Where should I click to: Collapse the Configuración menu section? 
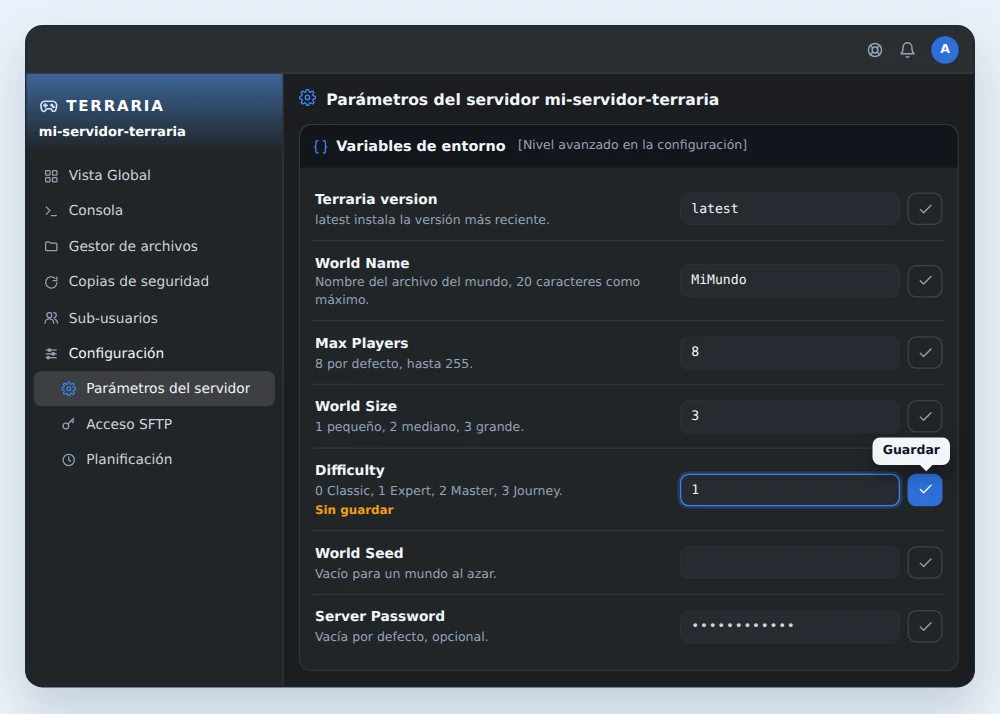pos(154,353)
